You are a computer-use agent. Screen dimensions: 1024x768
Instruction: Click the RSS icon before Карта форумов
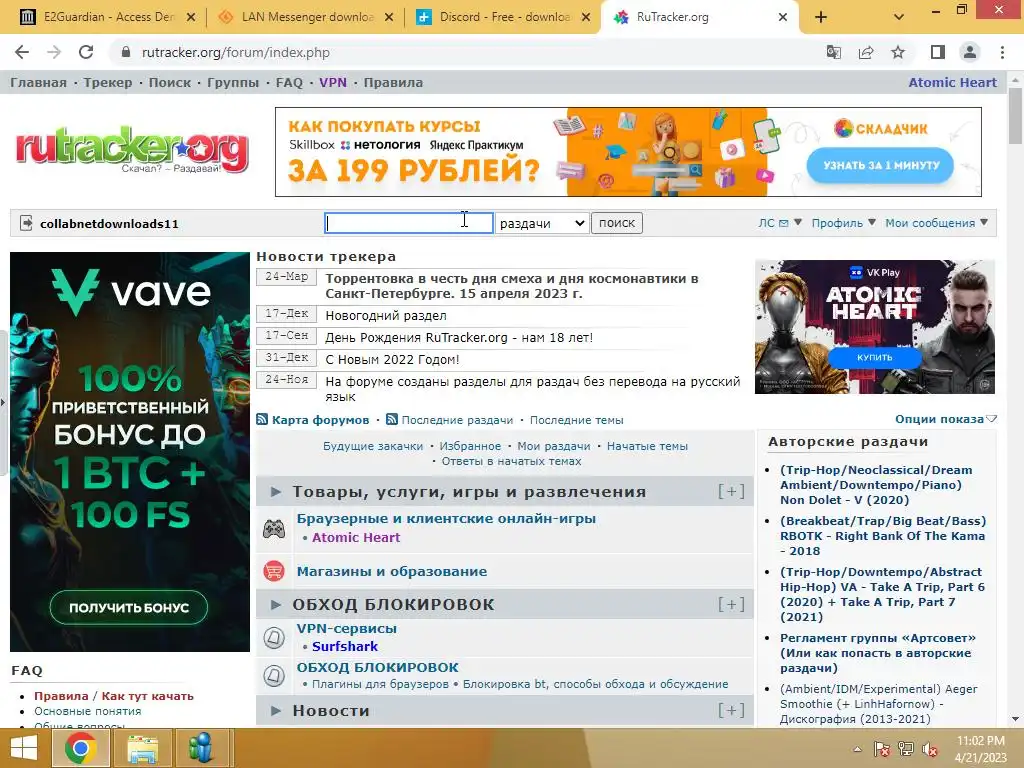[x=262, y=419]
